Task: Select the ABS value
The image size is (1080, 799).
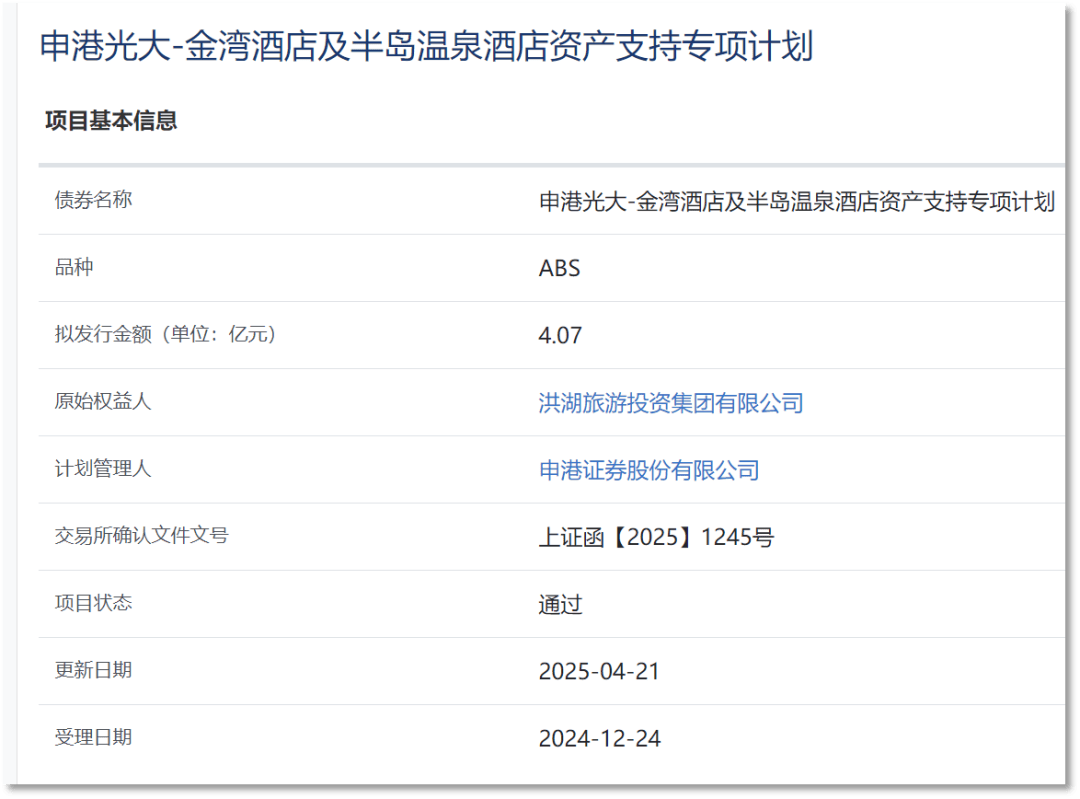Action: tap(559, 268)
